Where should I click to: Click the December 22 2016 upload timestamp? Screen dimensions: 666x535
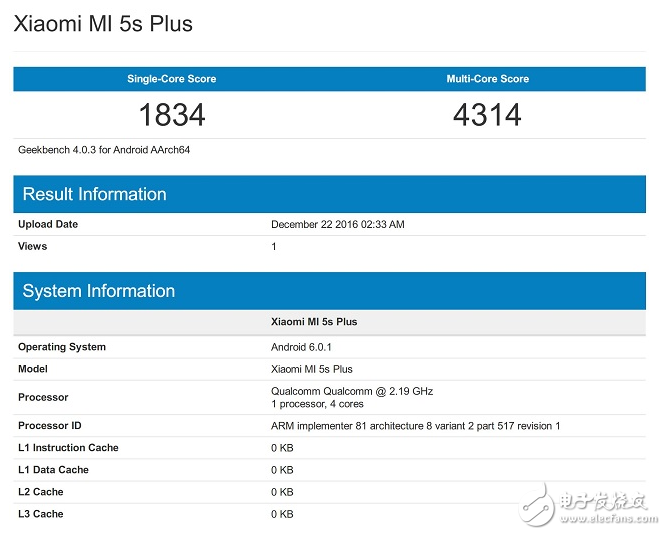(338, 225)
